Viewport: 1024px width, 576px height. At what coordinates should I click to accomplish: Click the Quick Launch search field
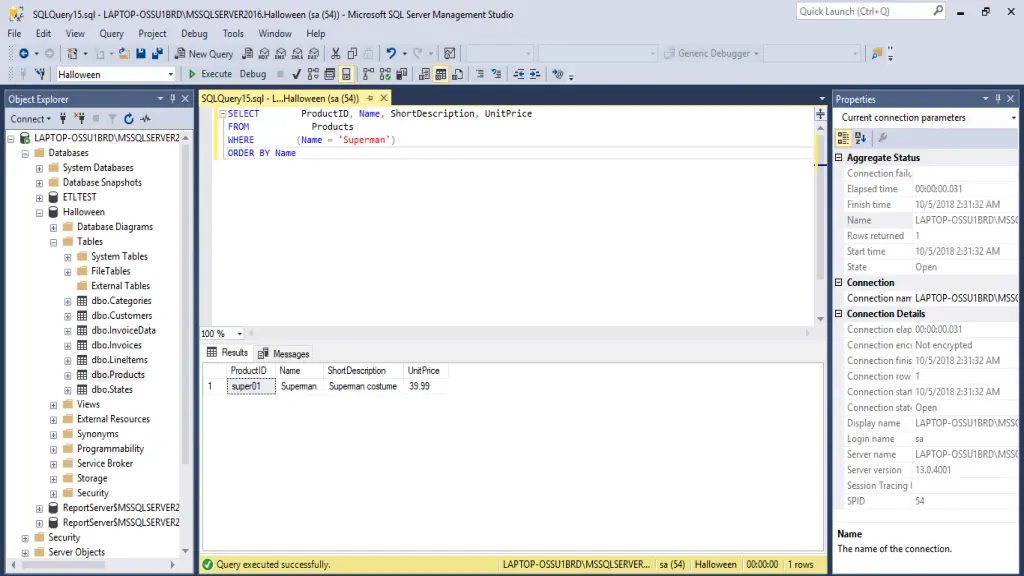(870, 11)
